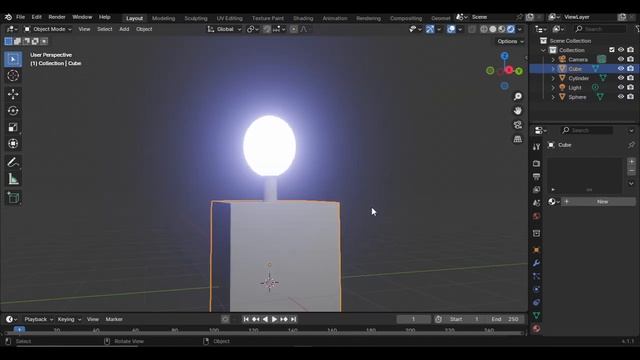
Task: Open the Output properties tab
Action: coord(536,176)
